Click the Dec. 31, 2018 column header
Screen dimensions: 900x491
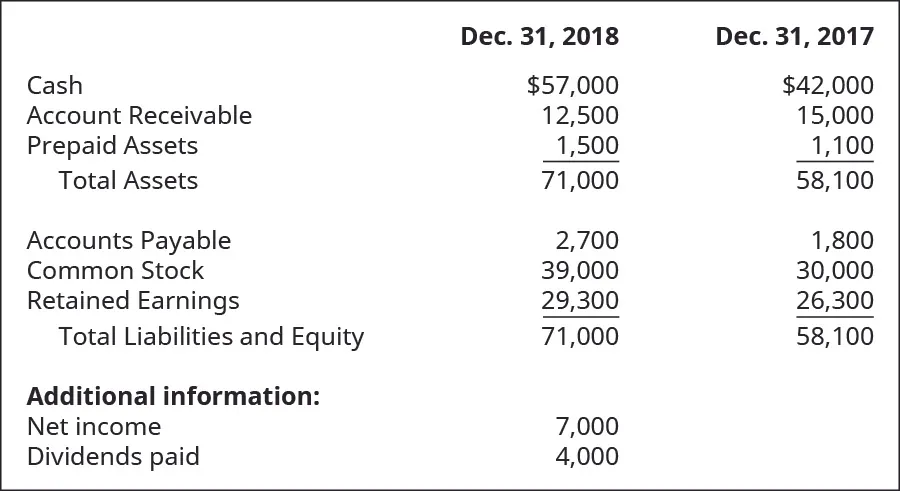tap(539, 37)
